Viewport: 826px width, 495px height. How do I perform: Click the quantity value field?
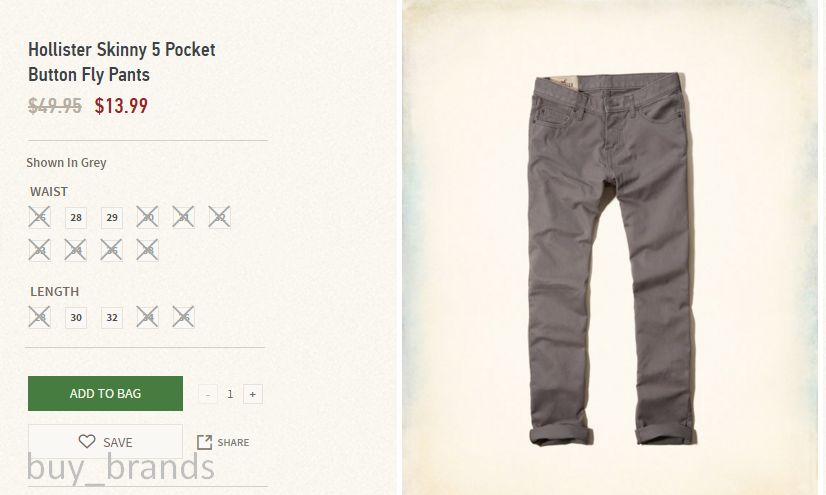[230, 394]
